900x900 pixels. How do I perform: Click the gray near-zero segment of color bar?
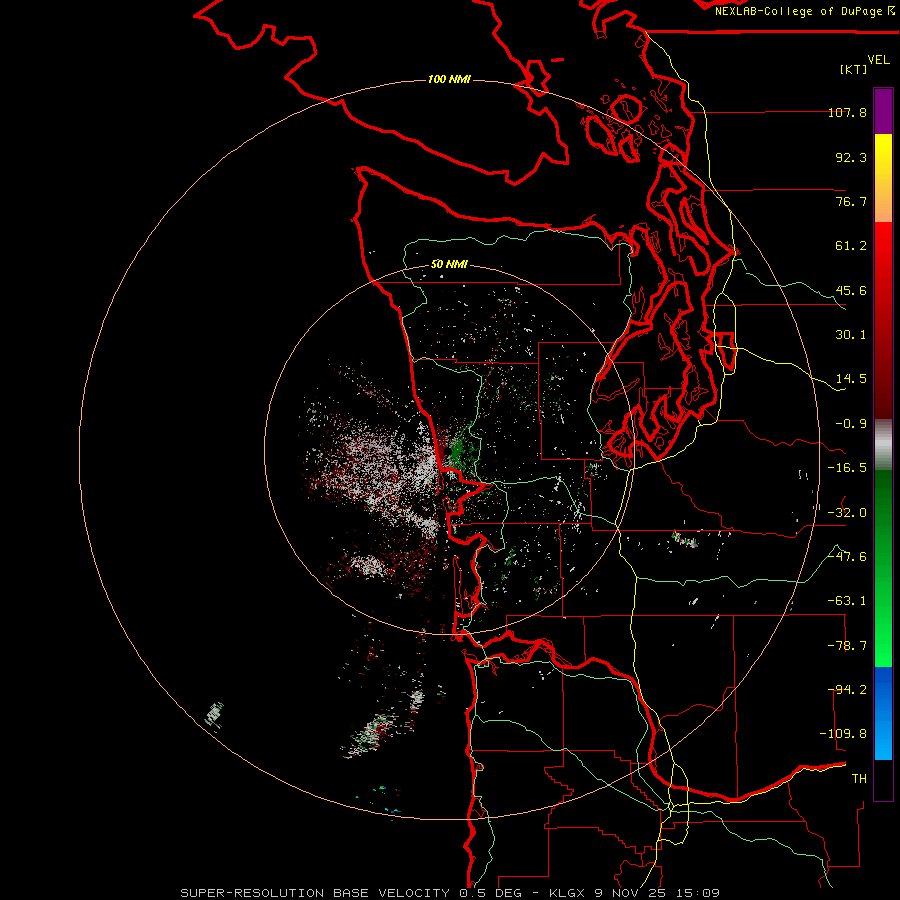pos(883,442)
